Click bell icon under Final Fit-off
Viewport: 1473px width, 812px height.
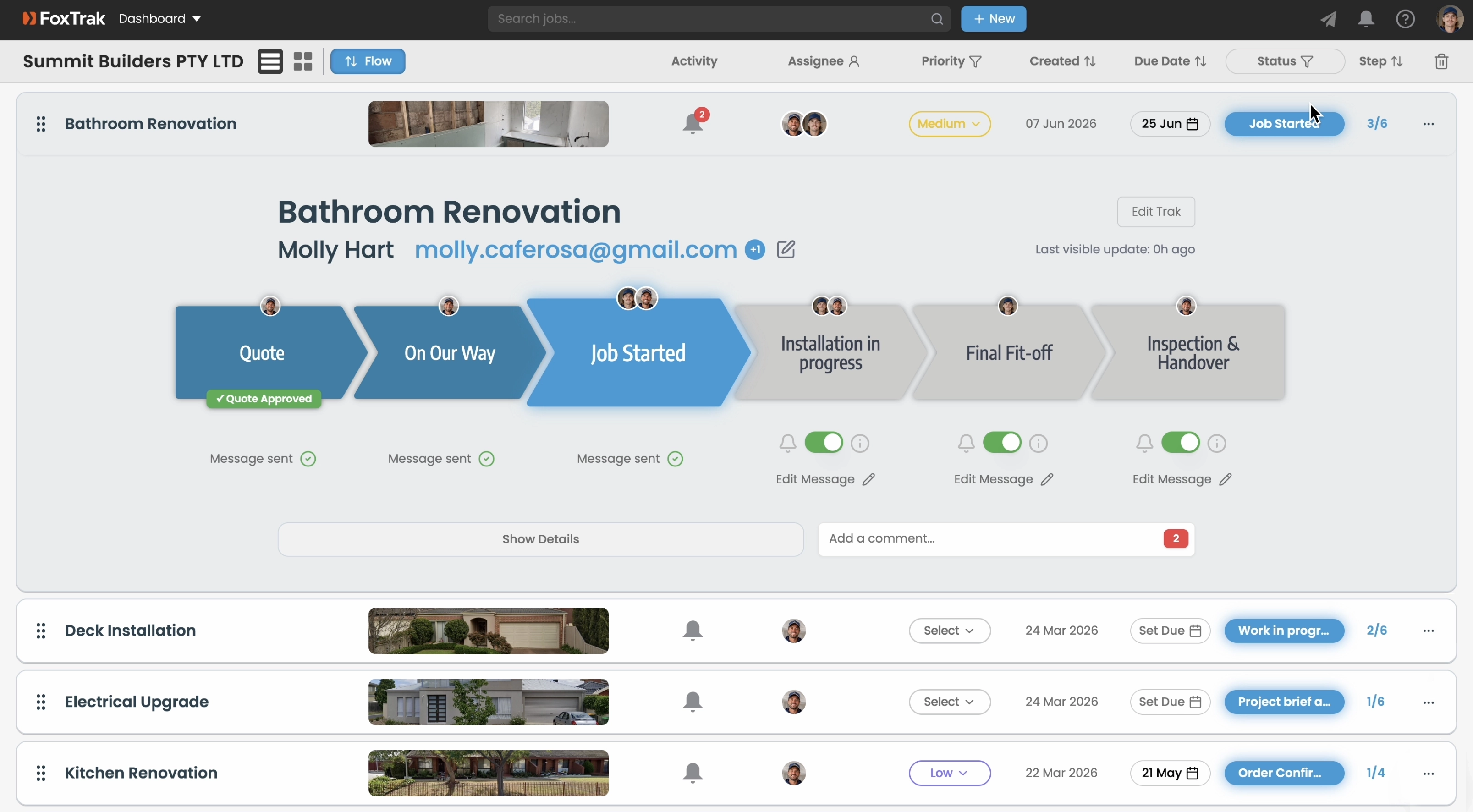tap(966, 443)
